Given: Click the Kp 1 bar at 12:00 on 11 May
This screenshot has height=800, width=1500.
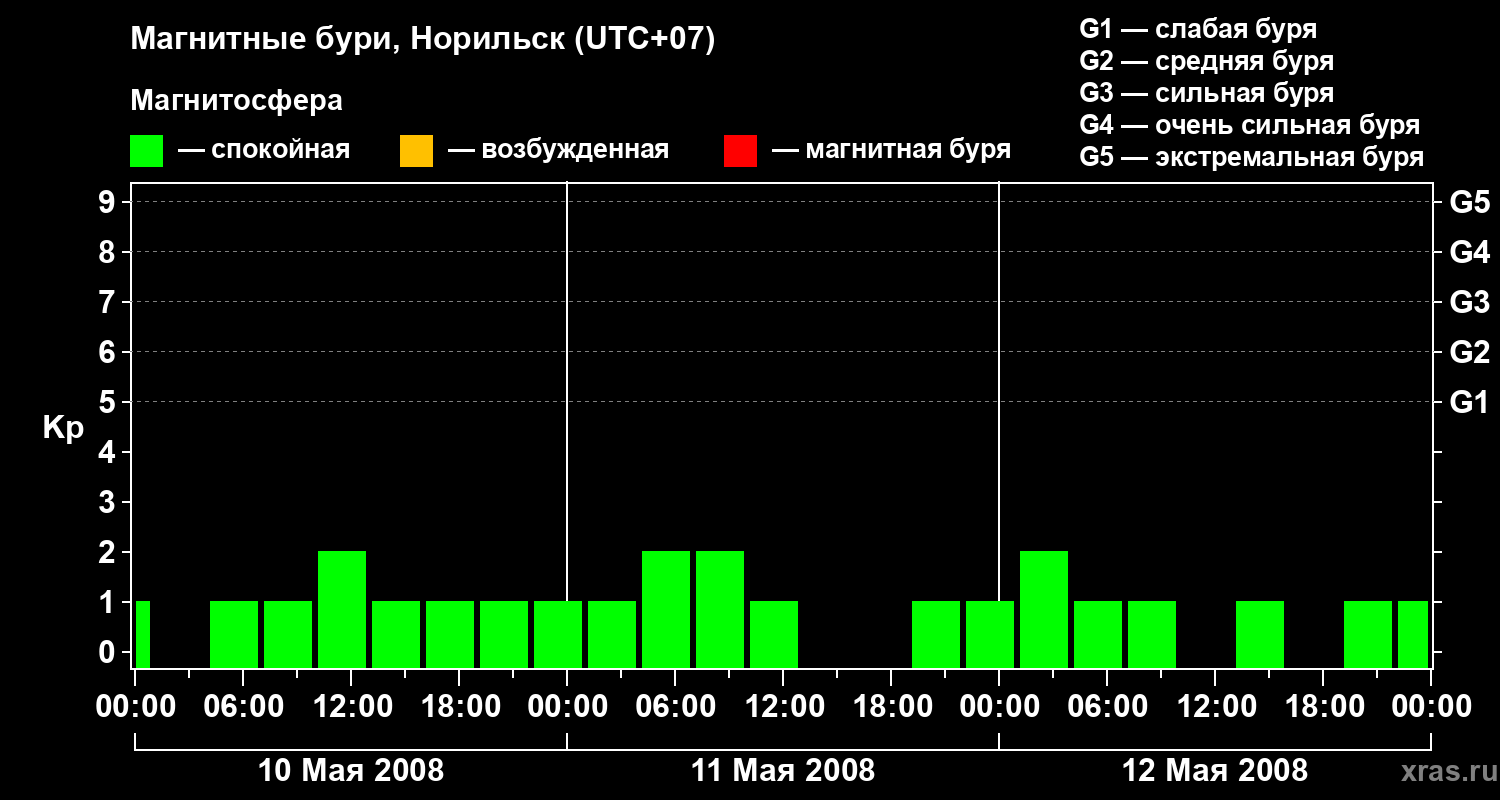Looking at the screenshot, I should pos(774,634).
